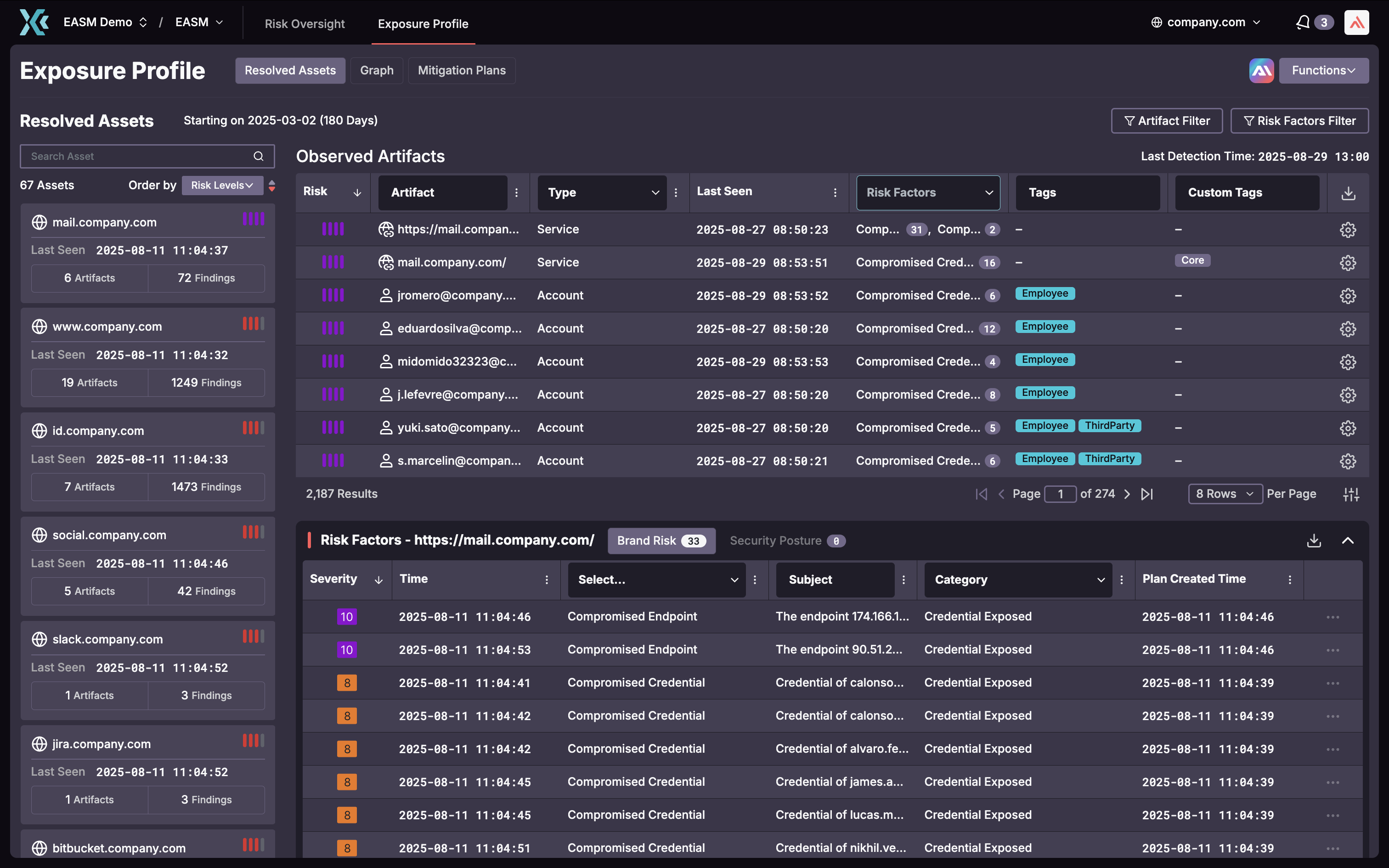
Task: Open settings gear for jromero@company row
Action: 1348,296
